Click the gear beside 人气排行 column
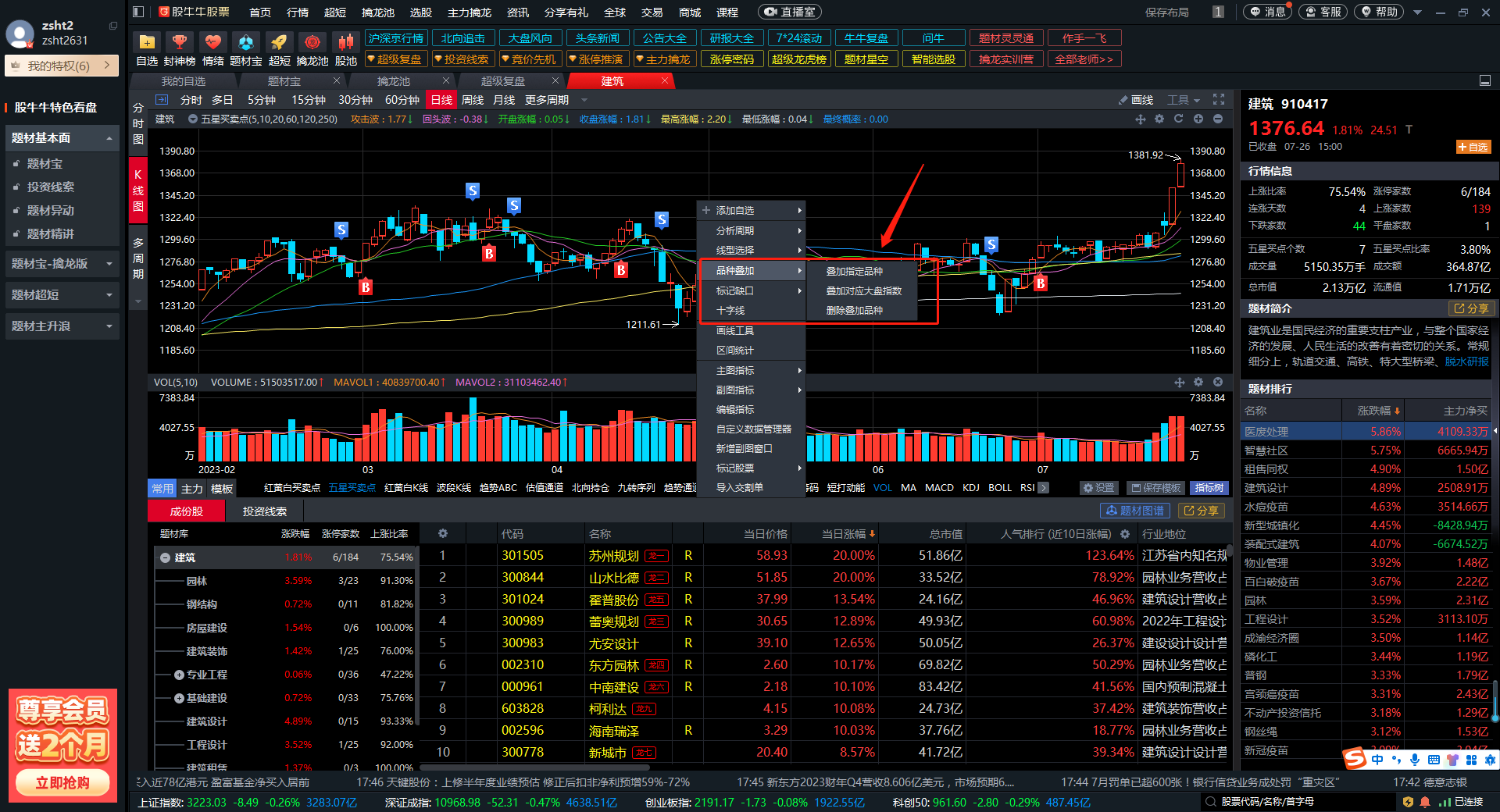1500x812 pixels. click(x=1125, y=534)
